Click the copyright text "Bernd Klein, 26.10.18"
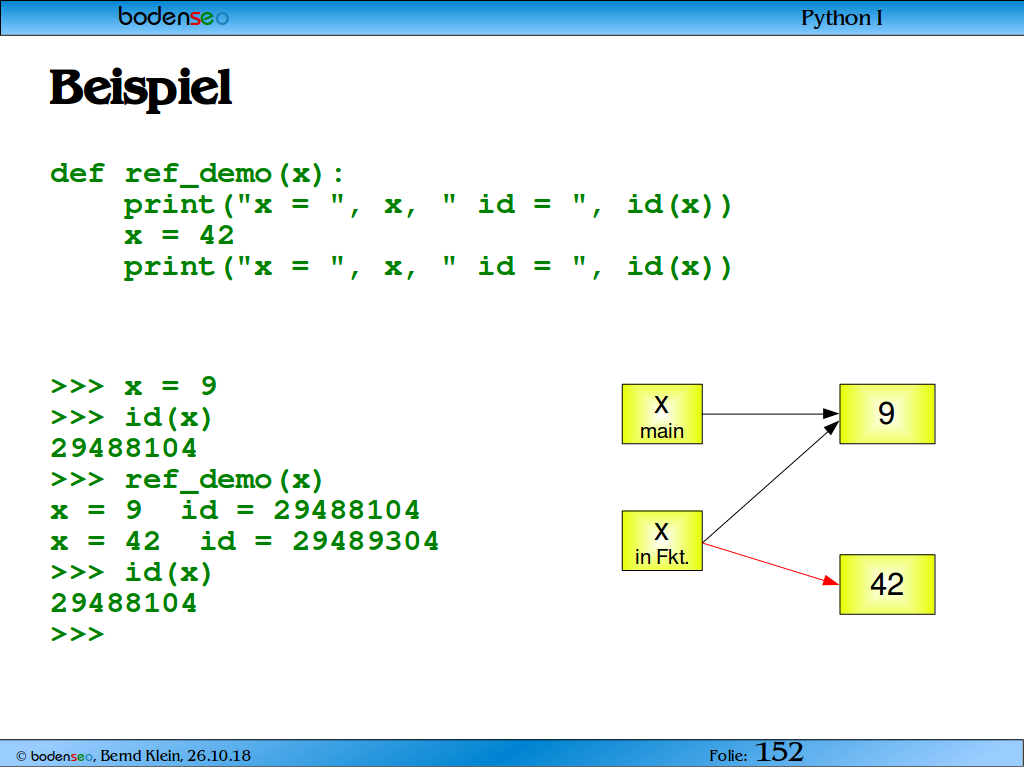 [x=176, y=756]
